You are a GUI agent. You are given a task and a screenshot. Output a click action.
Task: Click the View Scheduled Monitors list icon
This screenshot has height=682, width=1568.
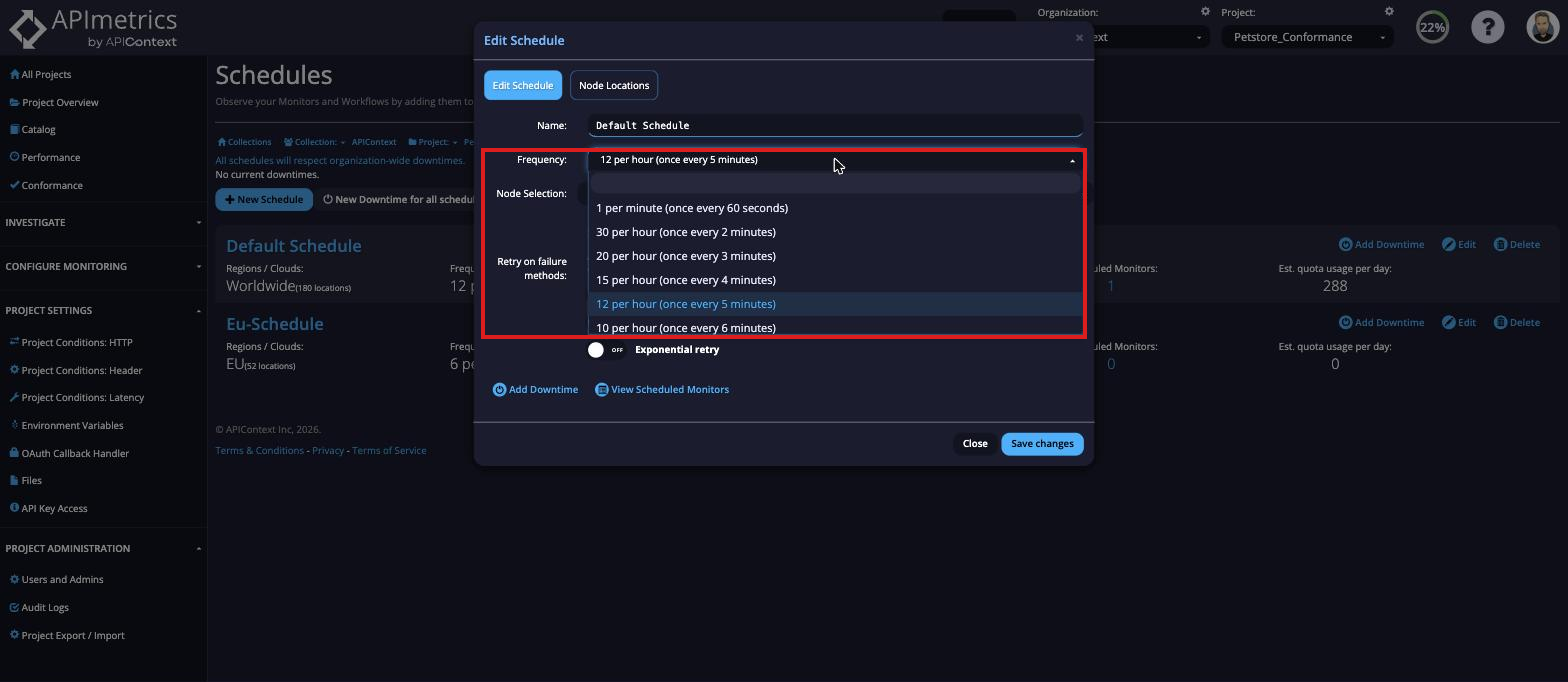click(601, 390)
